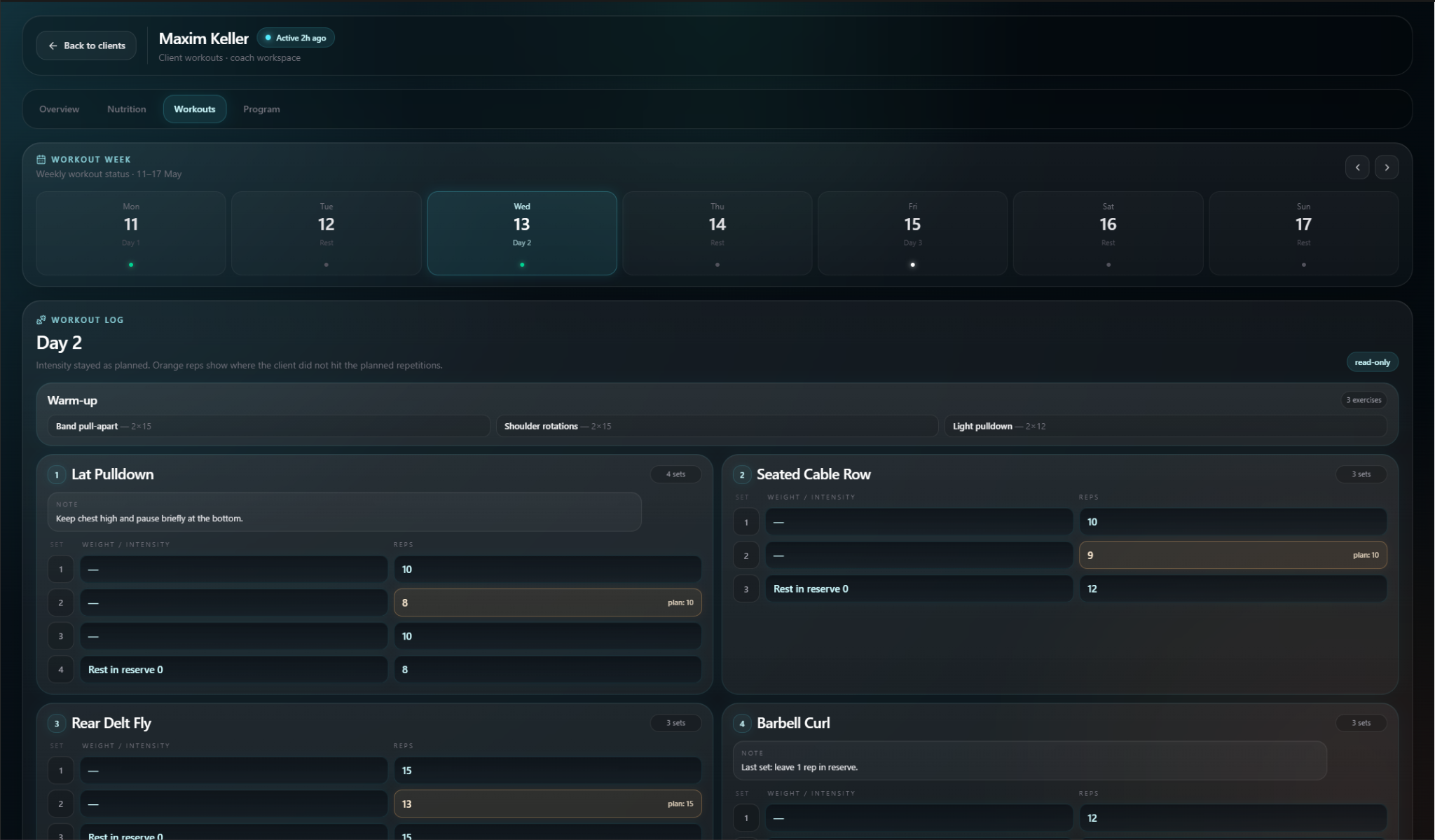Click the Lat Pulldown exercise title

(113, 474)
